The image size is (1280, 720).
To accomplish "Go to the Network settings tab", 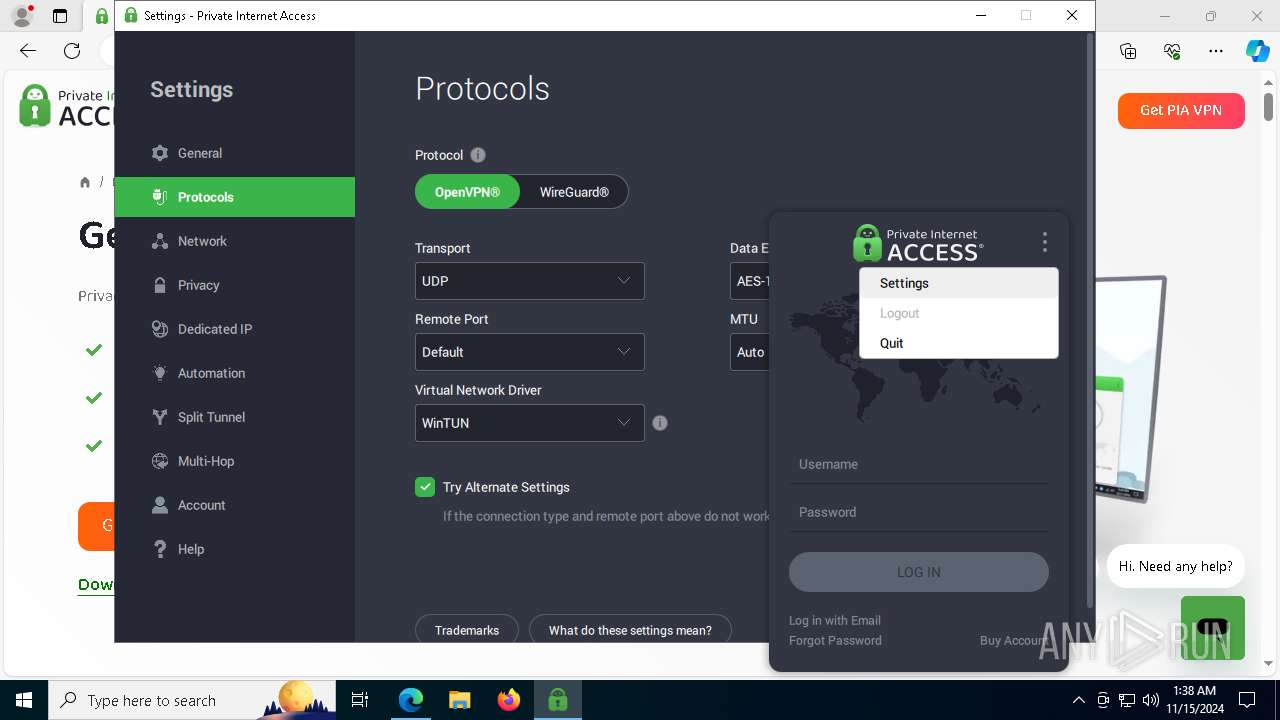I will pyautogui.click(x=235, y=241).
